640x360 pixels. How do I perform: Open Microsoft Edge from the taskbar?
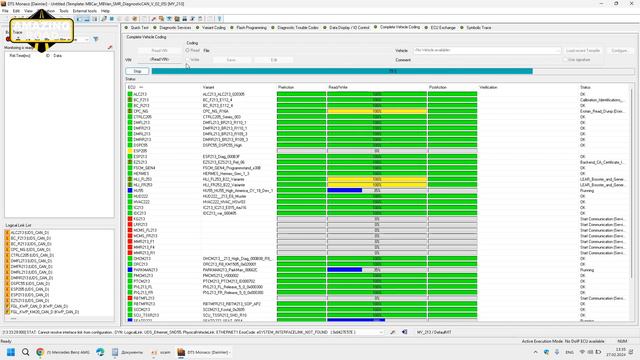pos(100,352)
